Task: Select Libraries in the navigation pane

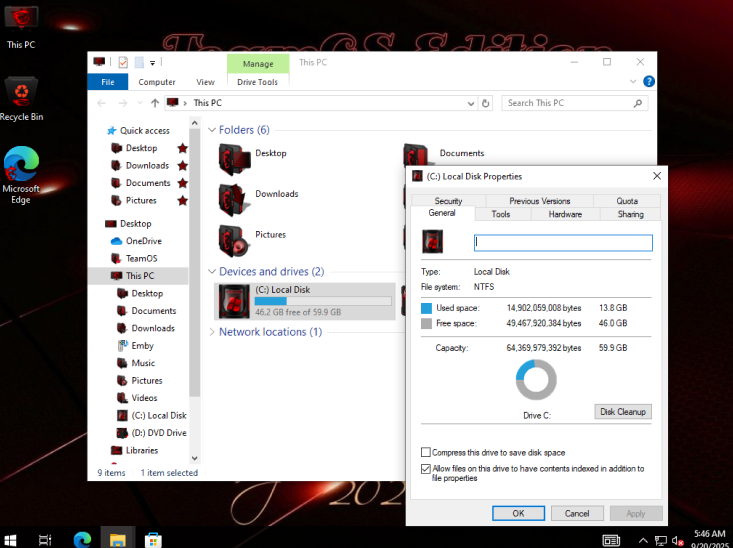Action: click(x=142, y=450)
